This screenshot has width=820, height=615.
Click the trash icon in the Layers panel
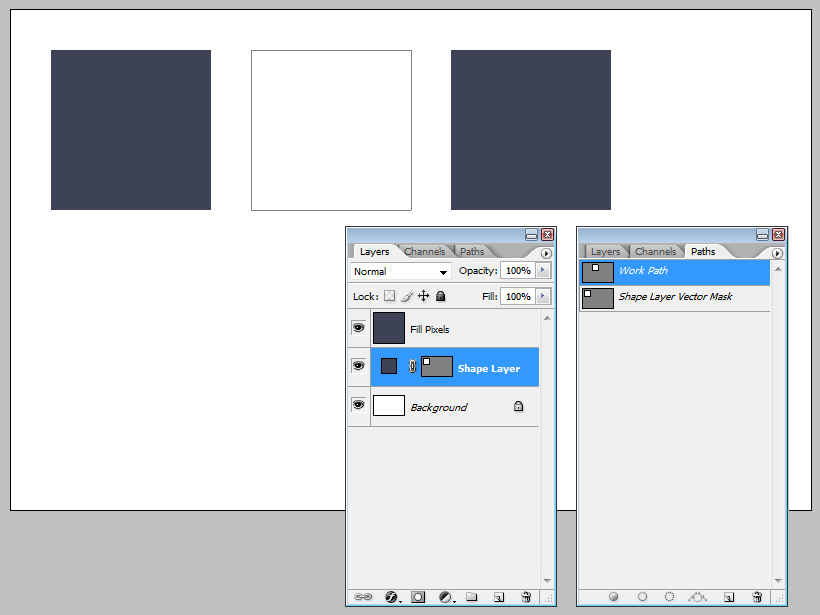click(x=526, y=597)
